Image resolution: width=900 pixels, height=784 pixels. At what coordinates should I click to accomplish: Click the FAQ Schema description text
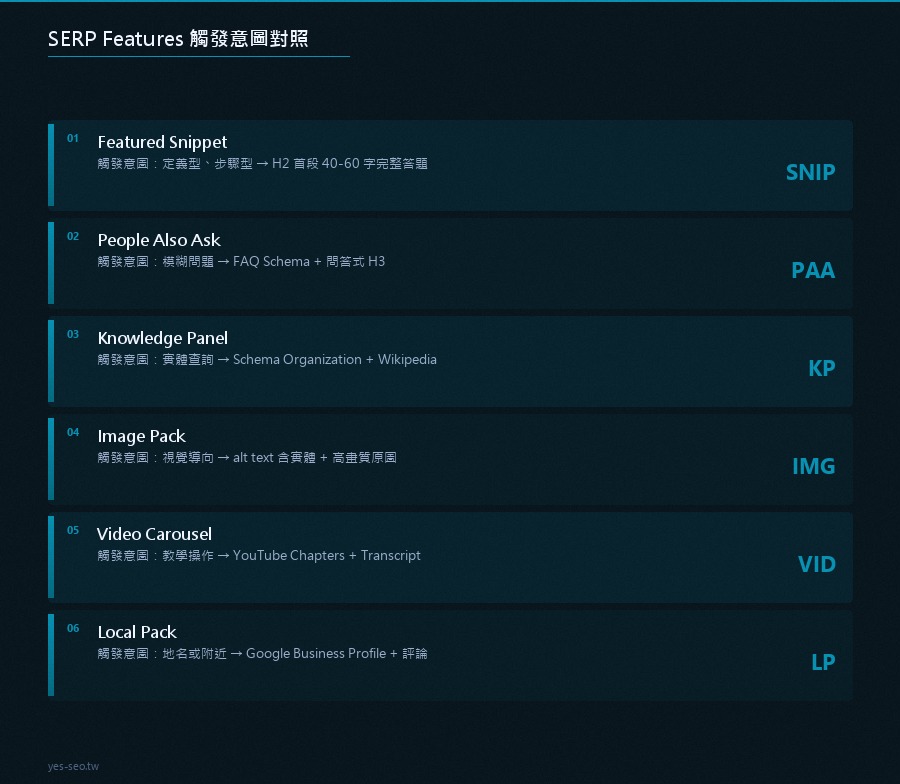pos(241,262)
